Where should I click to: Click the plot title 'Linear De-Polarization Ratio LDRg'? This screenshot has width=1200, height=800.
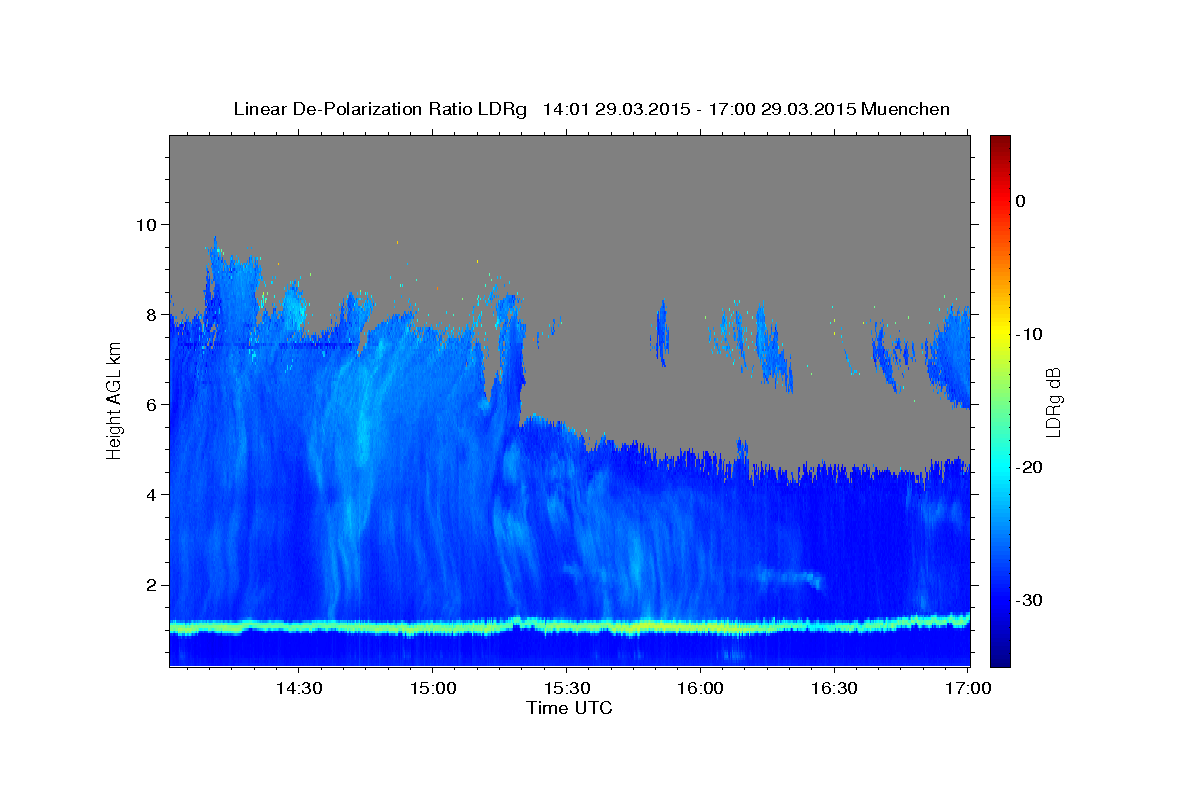(380, 109)
